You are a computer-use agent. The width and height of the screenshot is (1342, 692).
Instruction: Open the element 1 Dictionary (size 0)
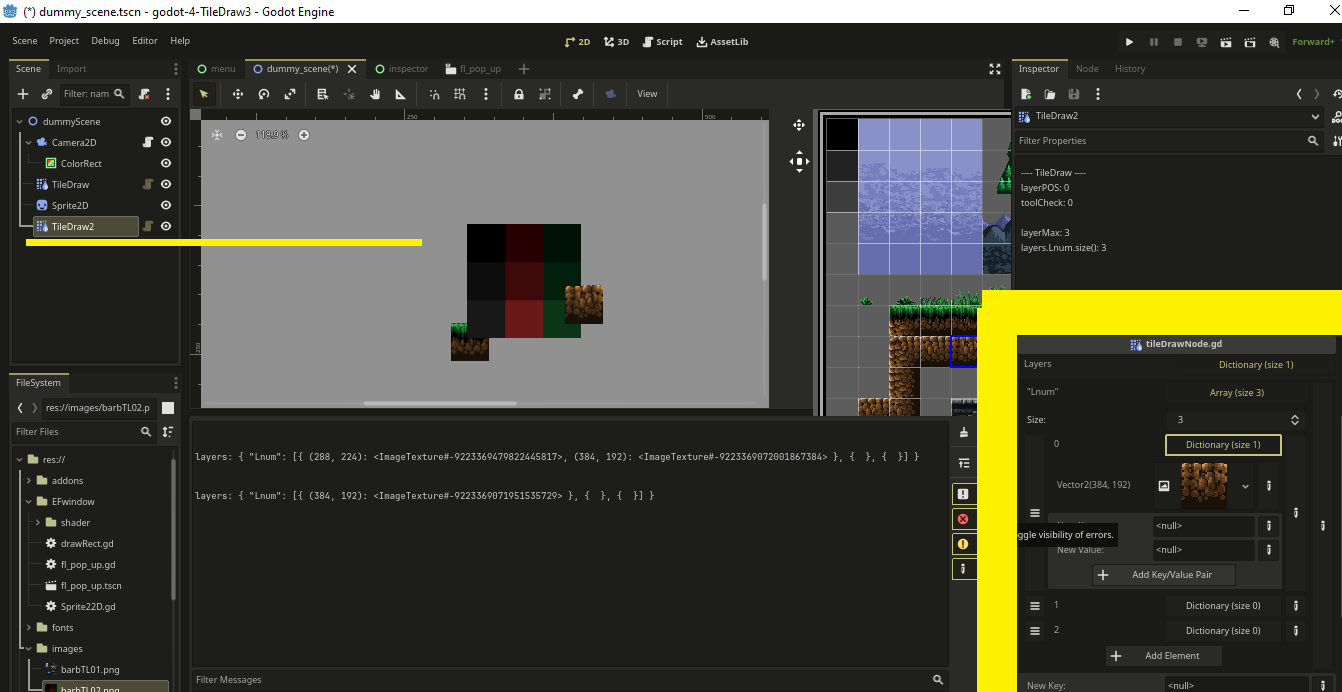click(1223, 605)
